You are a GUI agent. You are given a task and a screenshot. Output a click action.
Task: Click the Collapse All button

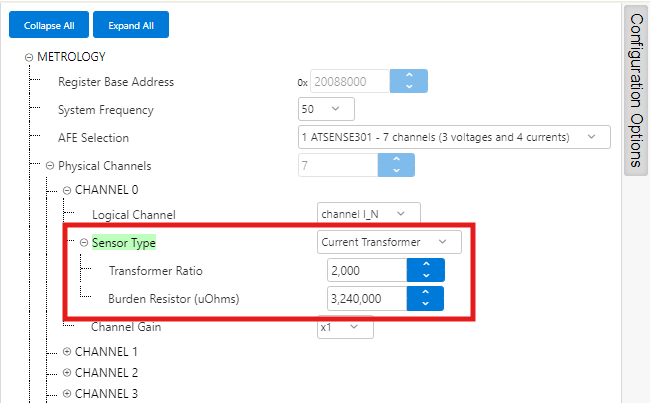point(49,25)
